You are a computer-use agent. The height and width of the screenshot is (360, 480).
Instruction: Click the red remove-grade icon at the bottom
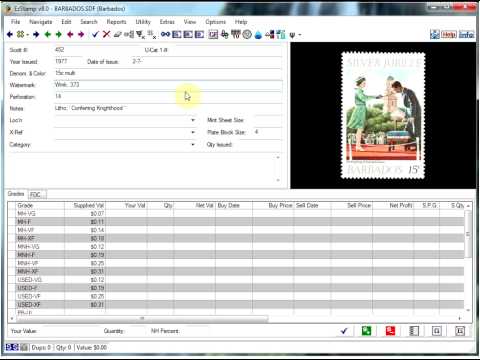click(x=390, y=331)
